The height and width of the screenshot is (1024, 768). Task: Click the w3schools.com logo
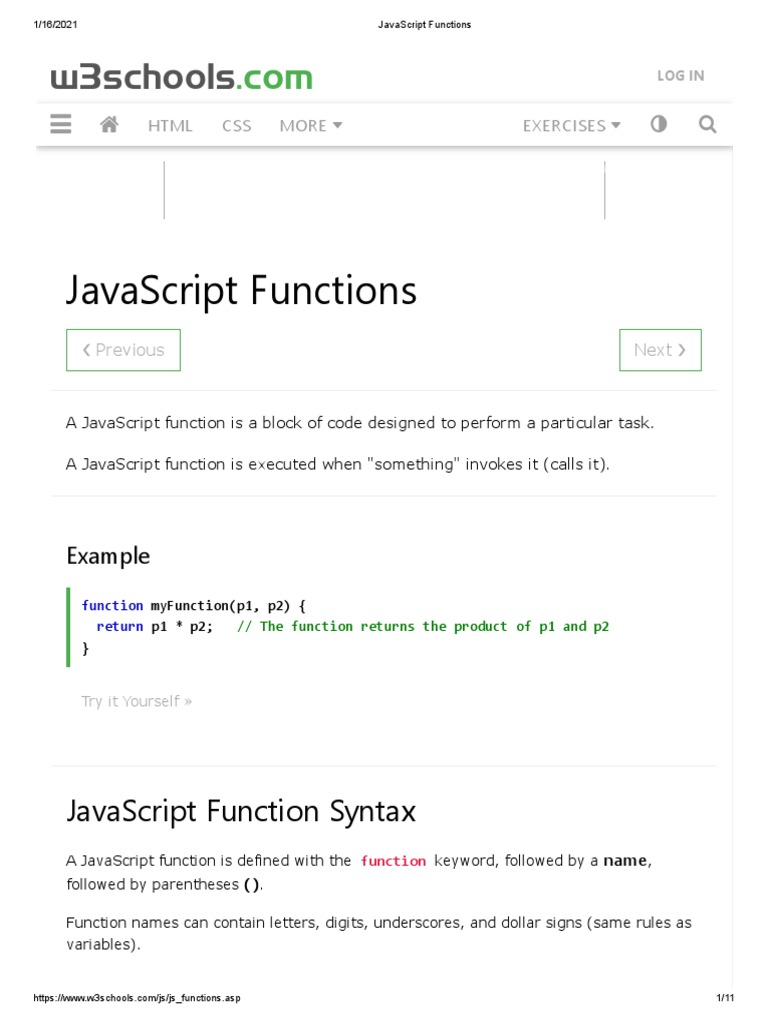(x=182, y=77)
